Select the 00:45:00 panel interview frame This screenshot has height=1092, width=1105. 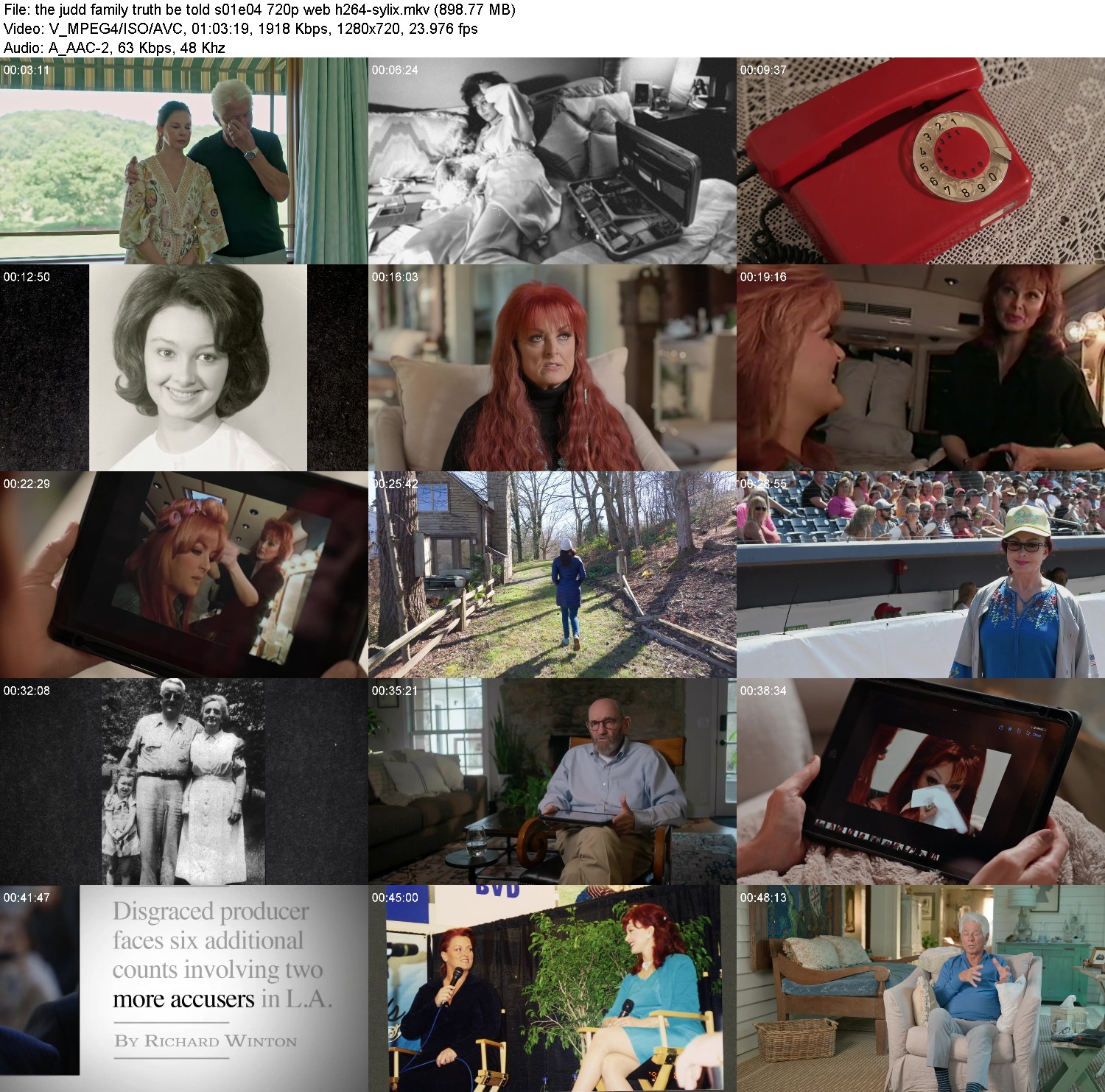click(552, 988)
